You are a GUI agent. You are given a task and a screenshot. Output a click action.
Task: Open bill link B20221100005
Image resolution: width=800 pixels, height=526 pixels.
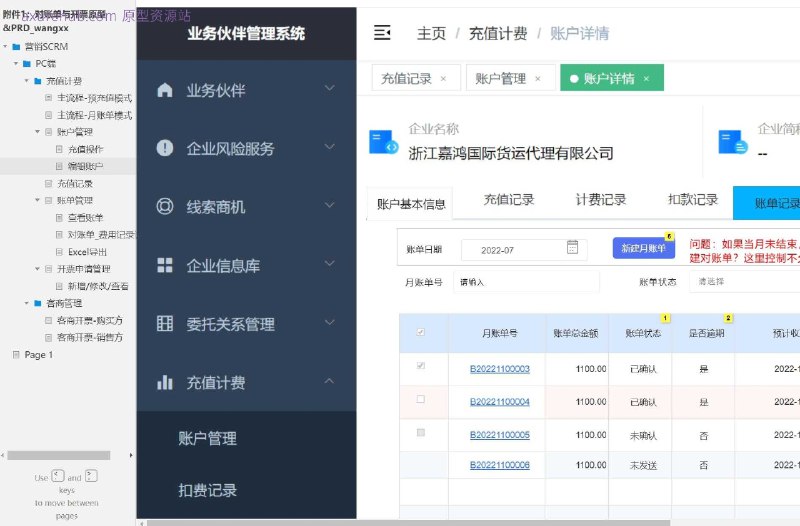[x=499, y=435]
